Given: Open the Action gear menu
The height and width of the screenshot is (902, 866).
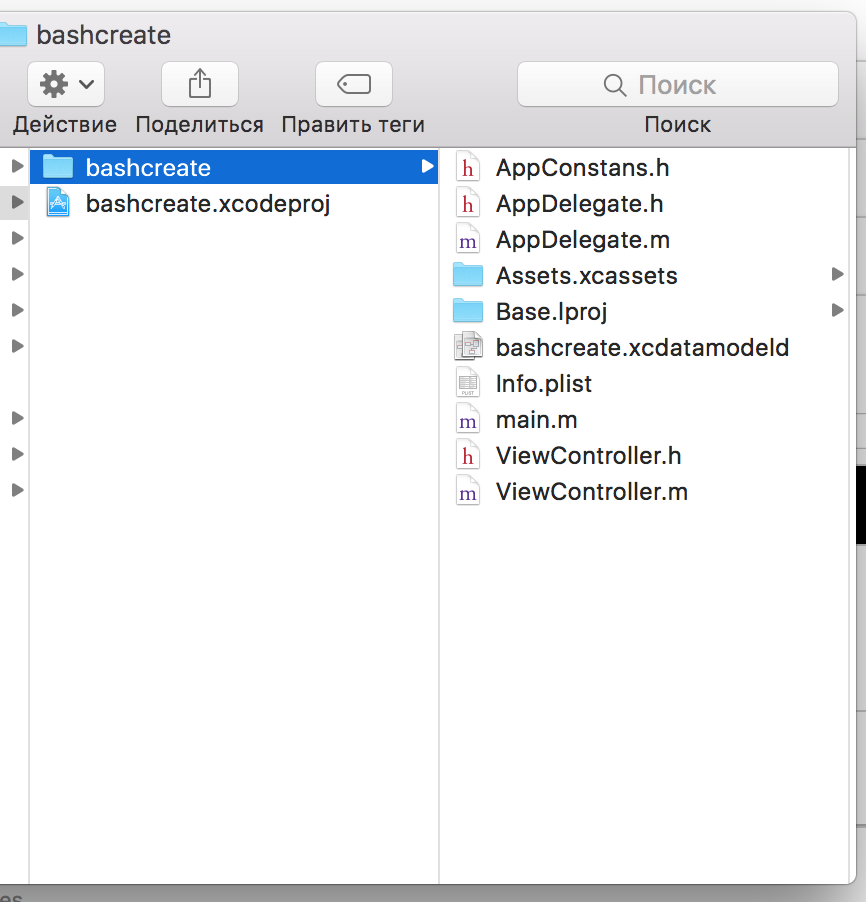Looking at the screenshot, I should [x=66, y=84].
